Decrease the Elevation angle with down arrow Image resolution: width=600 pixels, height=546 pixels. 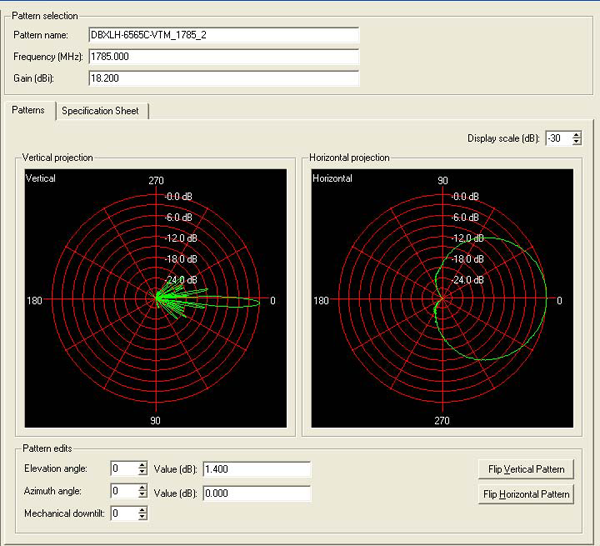tap(143, 473)
